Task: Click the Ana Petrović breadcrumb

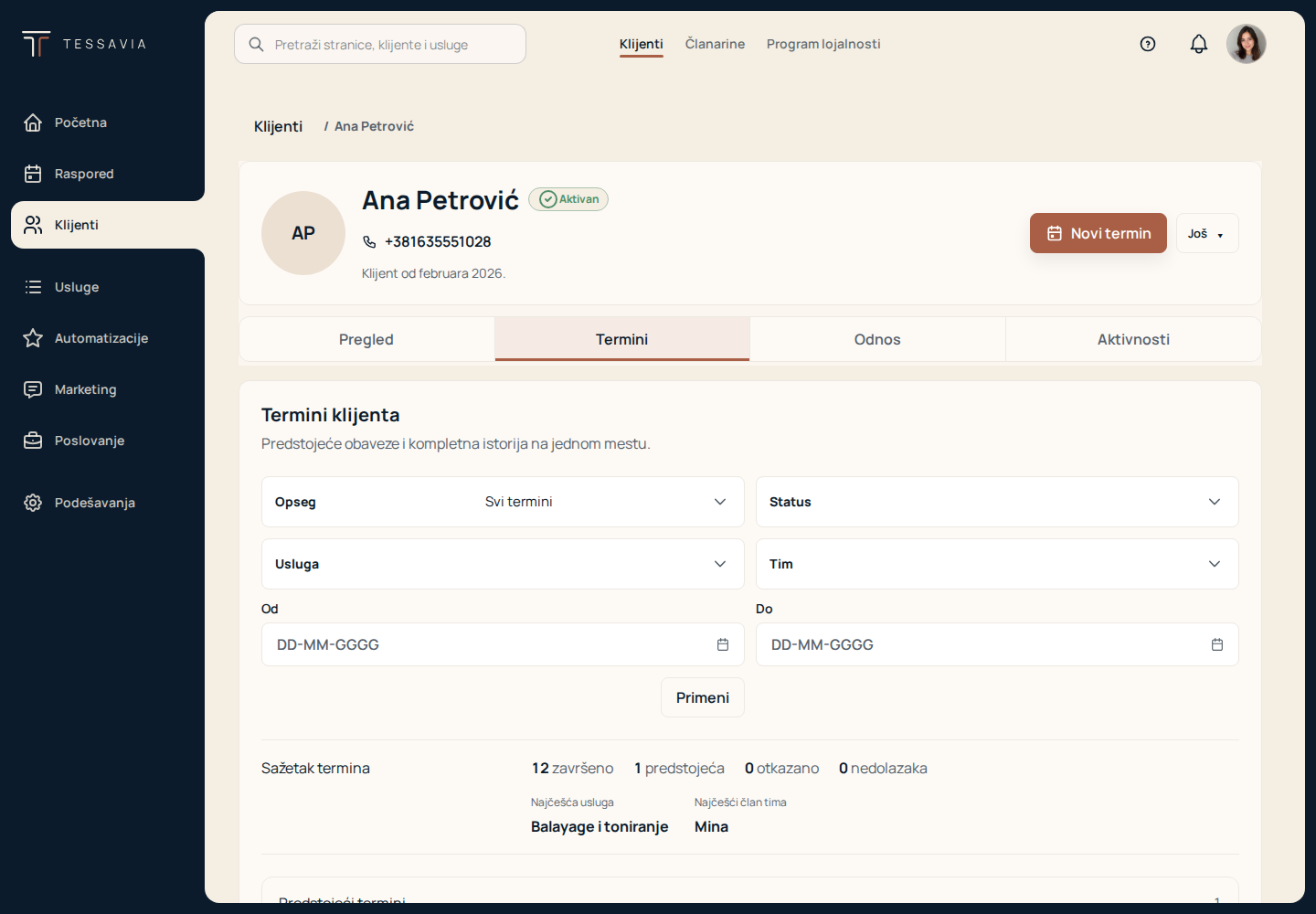Action: [374, 126]
